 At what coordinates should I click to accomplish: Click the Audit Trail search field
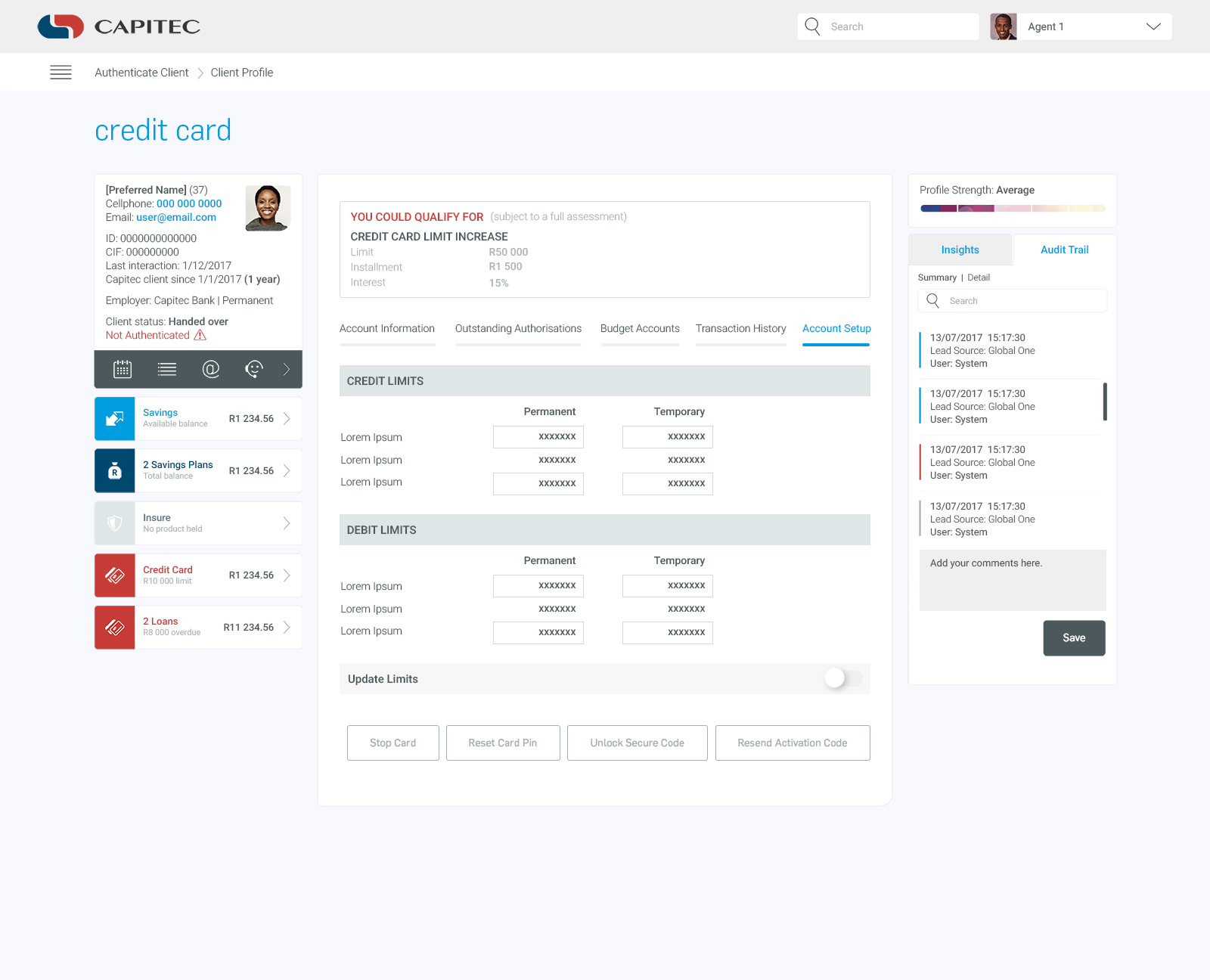1013,301
